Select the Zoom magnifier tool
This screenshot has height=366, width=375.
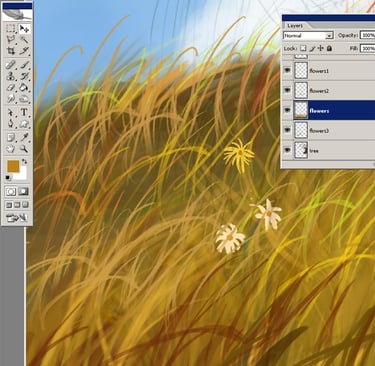[24, 149]
